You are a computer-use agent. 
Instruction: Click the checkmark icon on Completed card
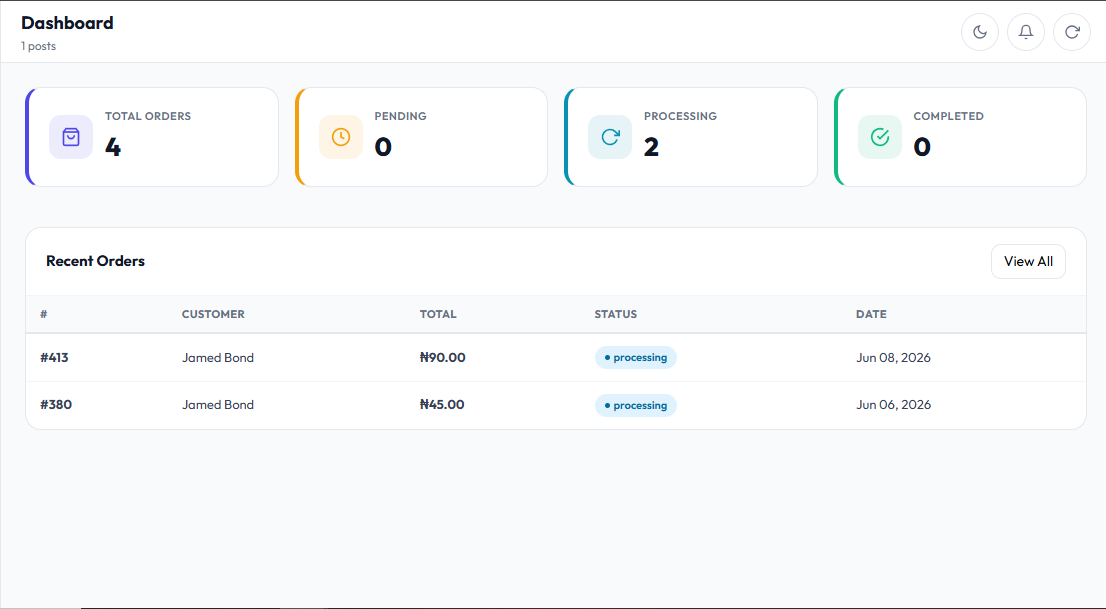click(x=880, y=137)
